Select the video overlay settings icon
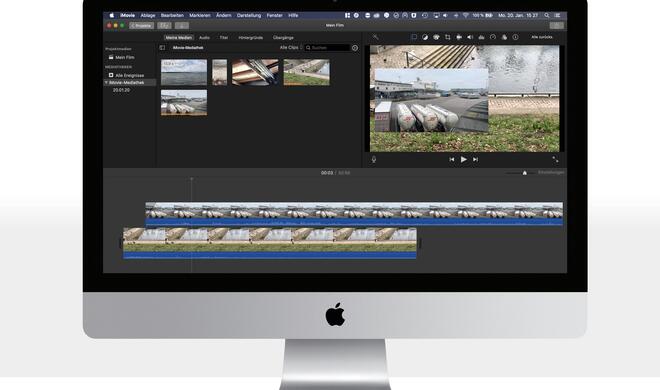Image resolution: width=660 pixels, height=390 pixels. tap(414, 37)
